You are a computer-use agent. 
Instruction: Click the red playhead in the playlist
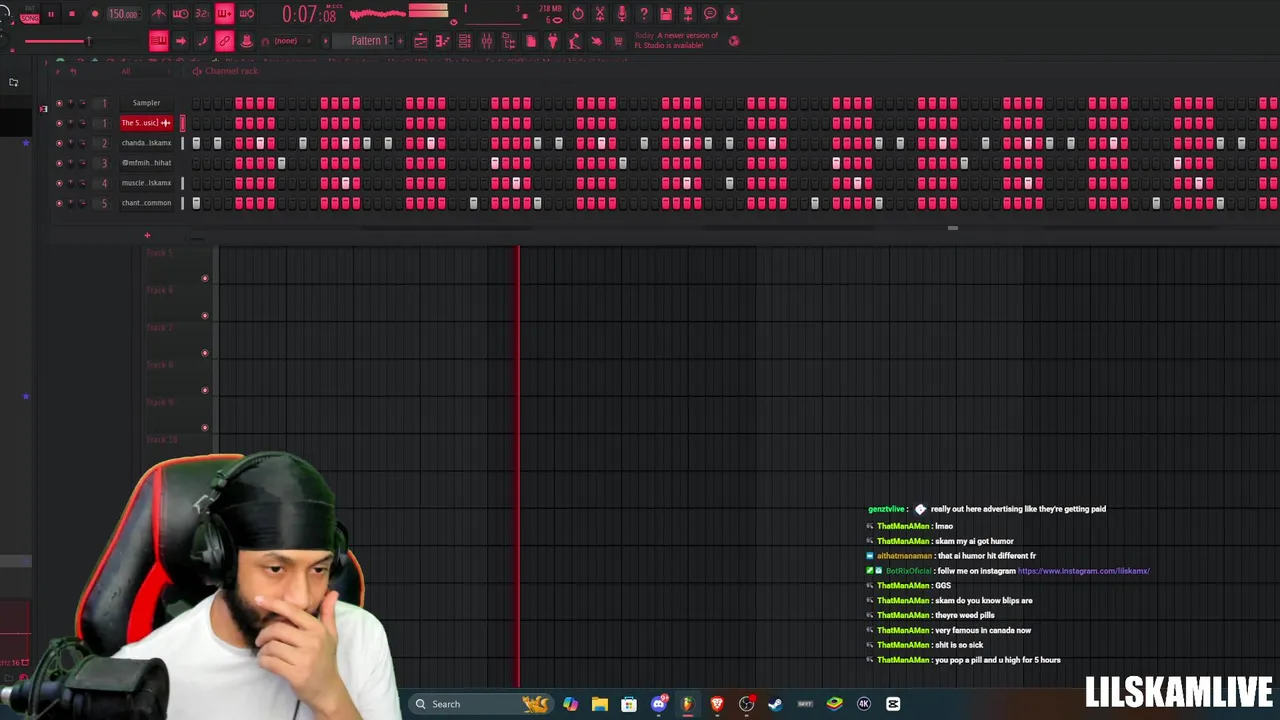(x=518, y=465)
